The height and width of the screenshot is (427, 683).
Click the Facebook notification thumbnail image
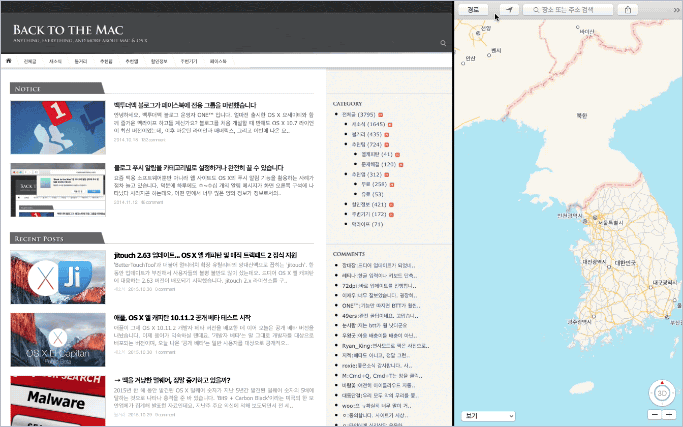pos(58,127)
